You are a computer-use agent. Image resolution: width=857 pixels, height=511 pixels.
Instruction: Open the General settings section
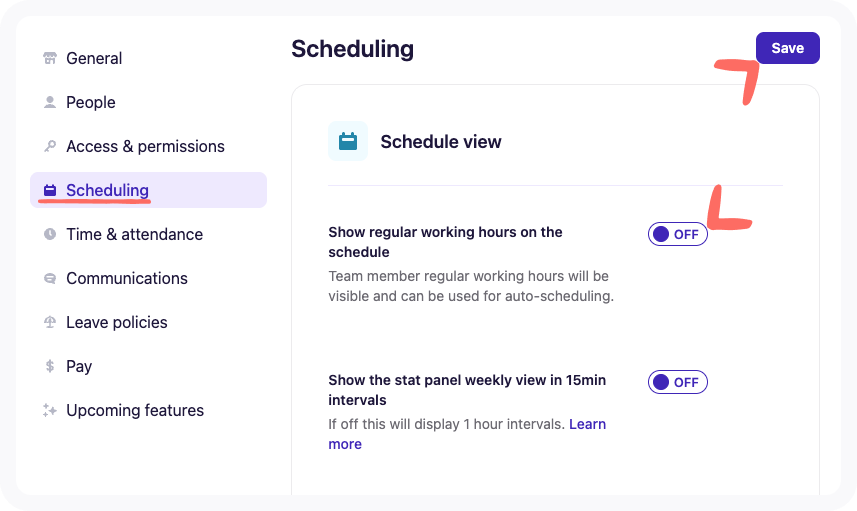[x=94, y=58]
